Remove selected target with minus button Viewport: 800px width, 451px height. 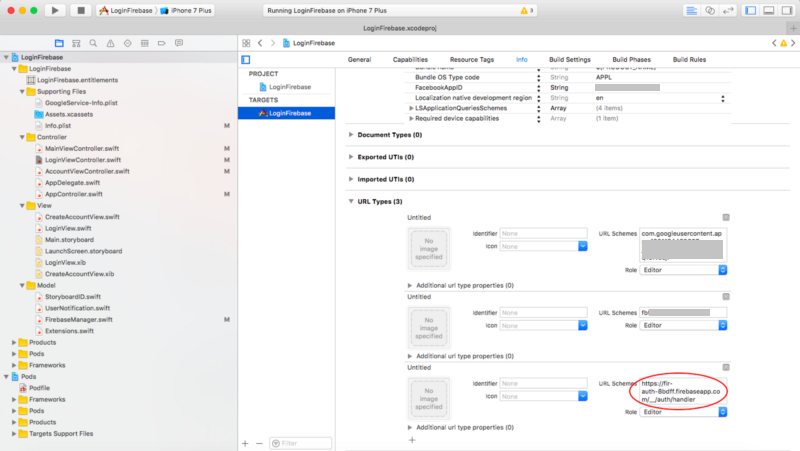[x=259, y=443]
